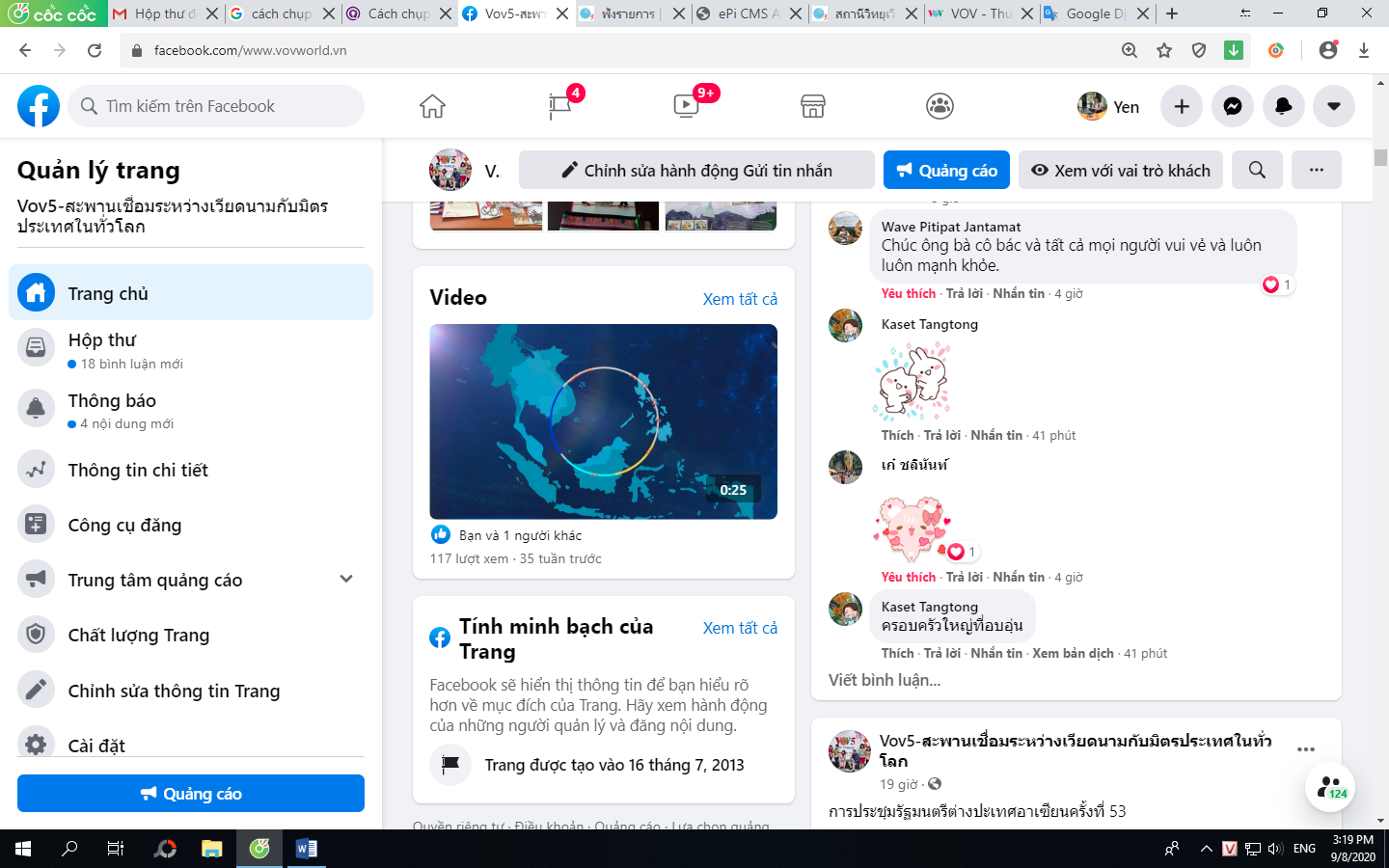Image resolution: width=1389 pixels, height=868 pixels.
Task: Expand the Trung tâm quảng cáo section
Action: [x=346, y=579]
